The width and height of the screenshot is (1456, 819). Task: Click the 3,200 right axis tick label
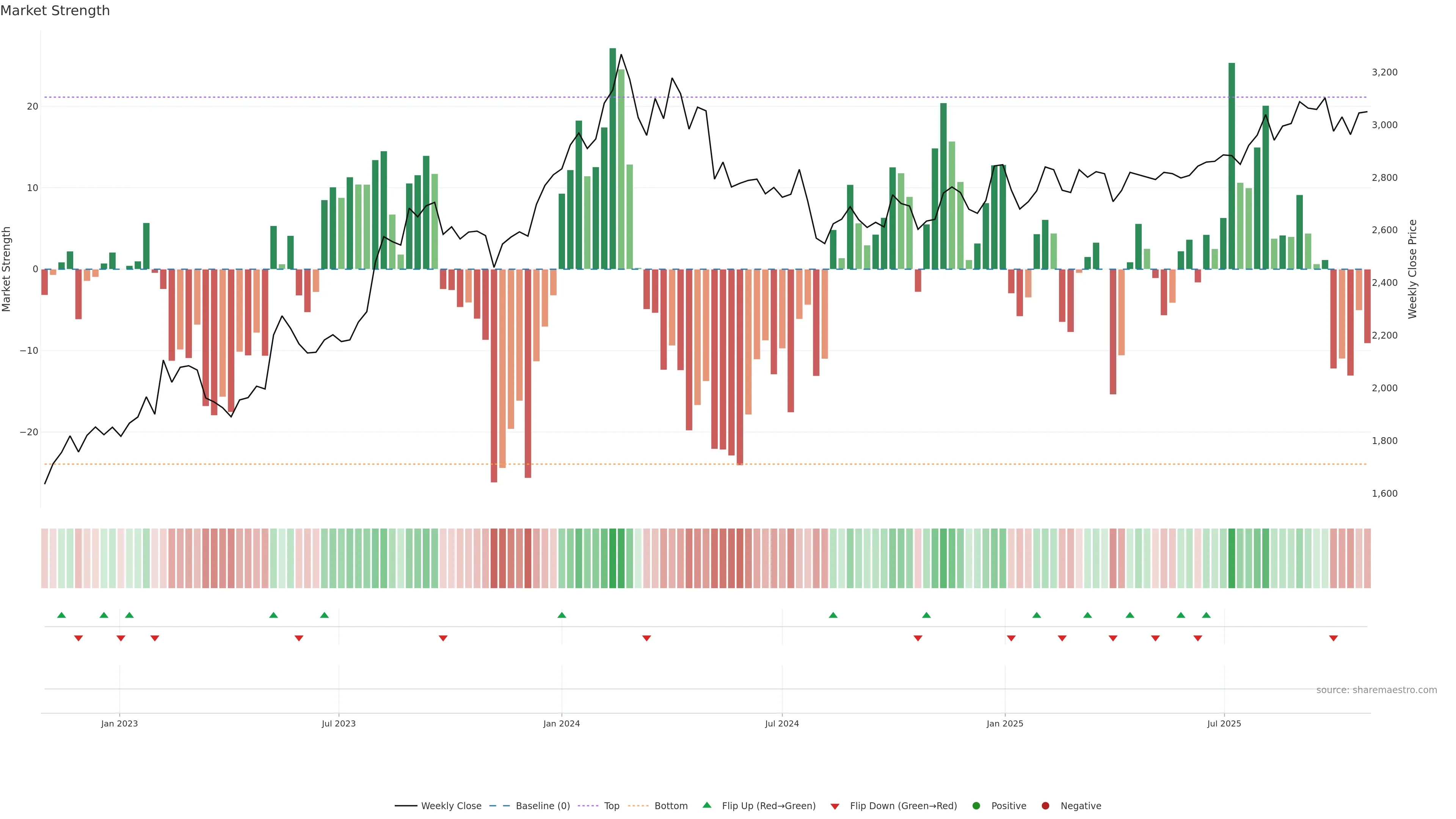click(1384, 72)
